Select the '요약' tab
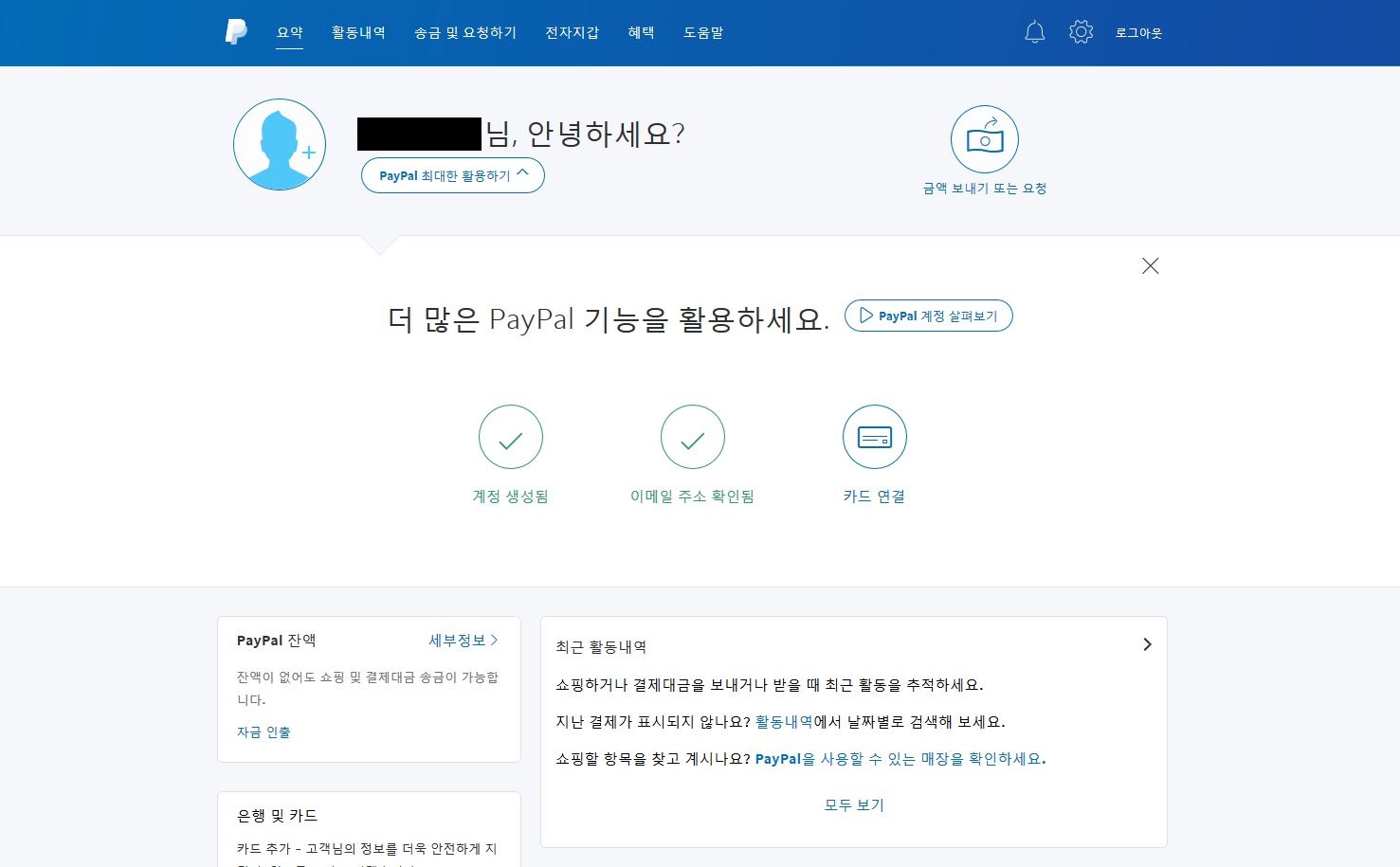The width and height of the screenshot is (1400, 867). coord(289,32)
